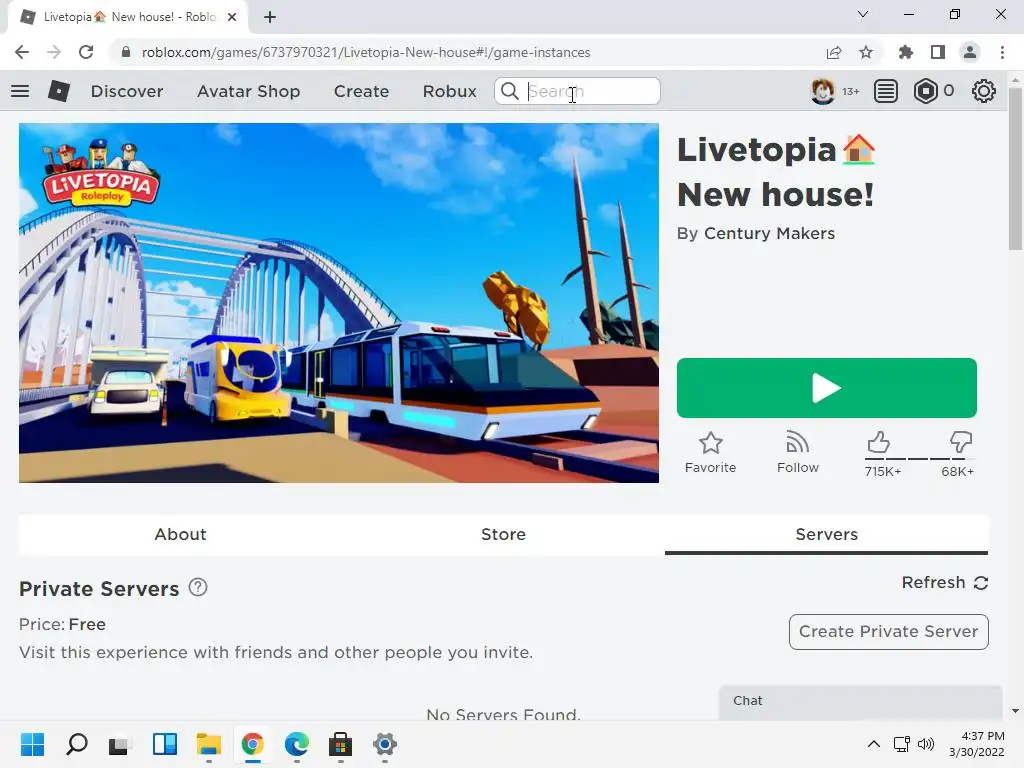Open the notifications feed icon

point(885,91)
